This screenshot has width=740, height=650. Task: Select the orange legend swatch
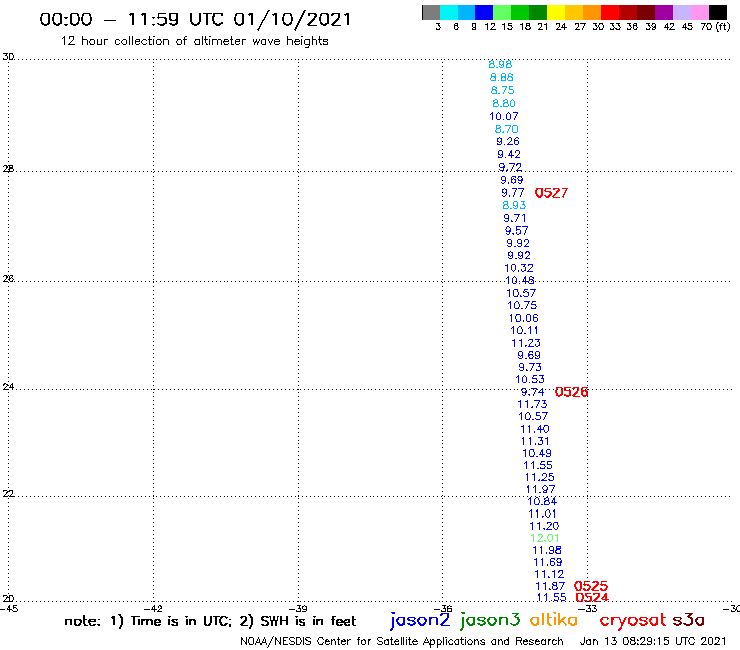click(x=592, y=12)
